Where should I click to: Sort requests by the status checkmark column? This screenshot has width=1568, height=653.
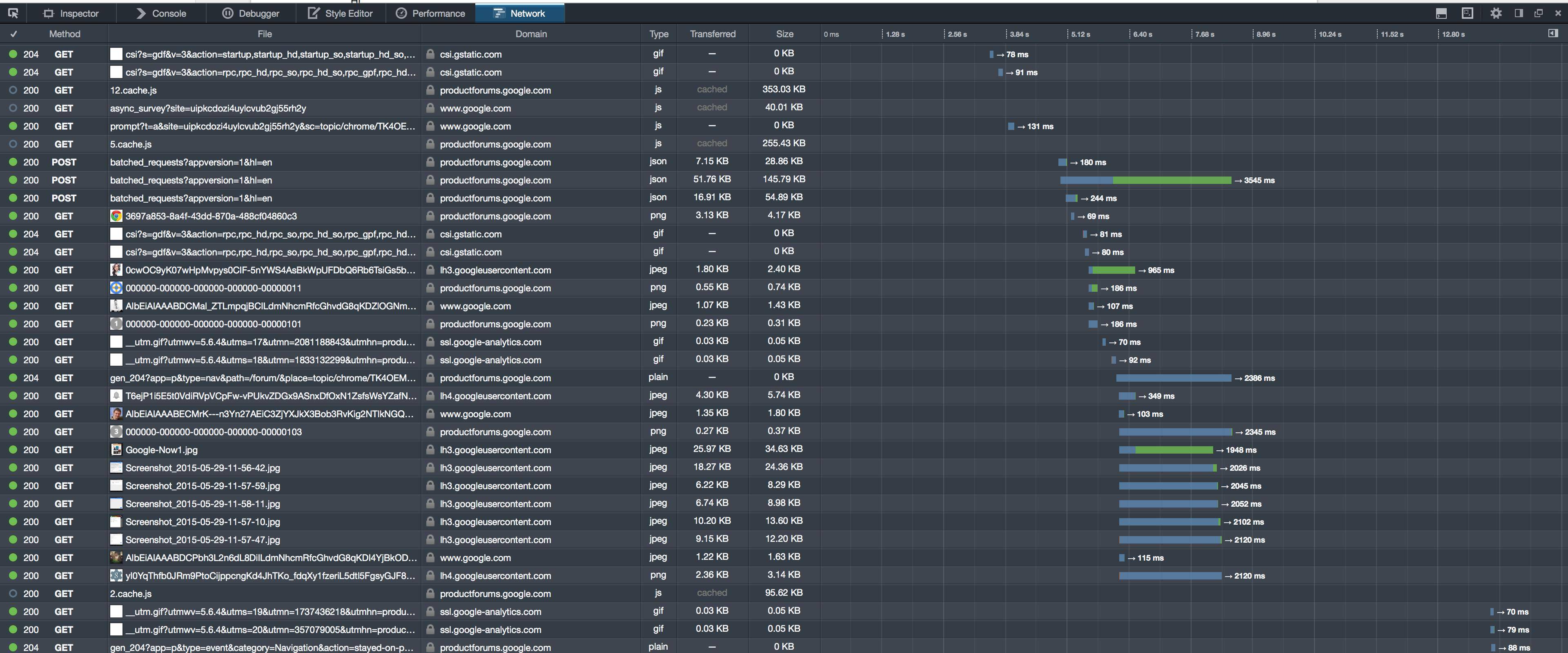pyautogui.click(x=13, y=34)
